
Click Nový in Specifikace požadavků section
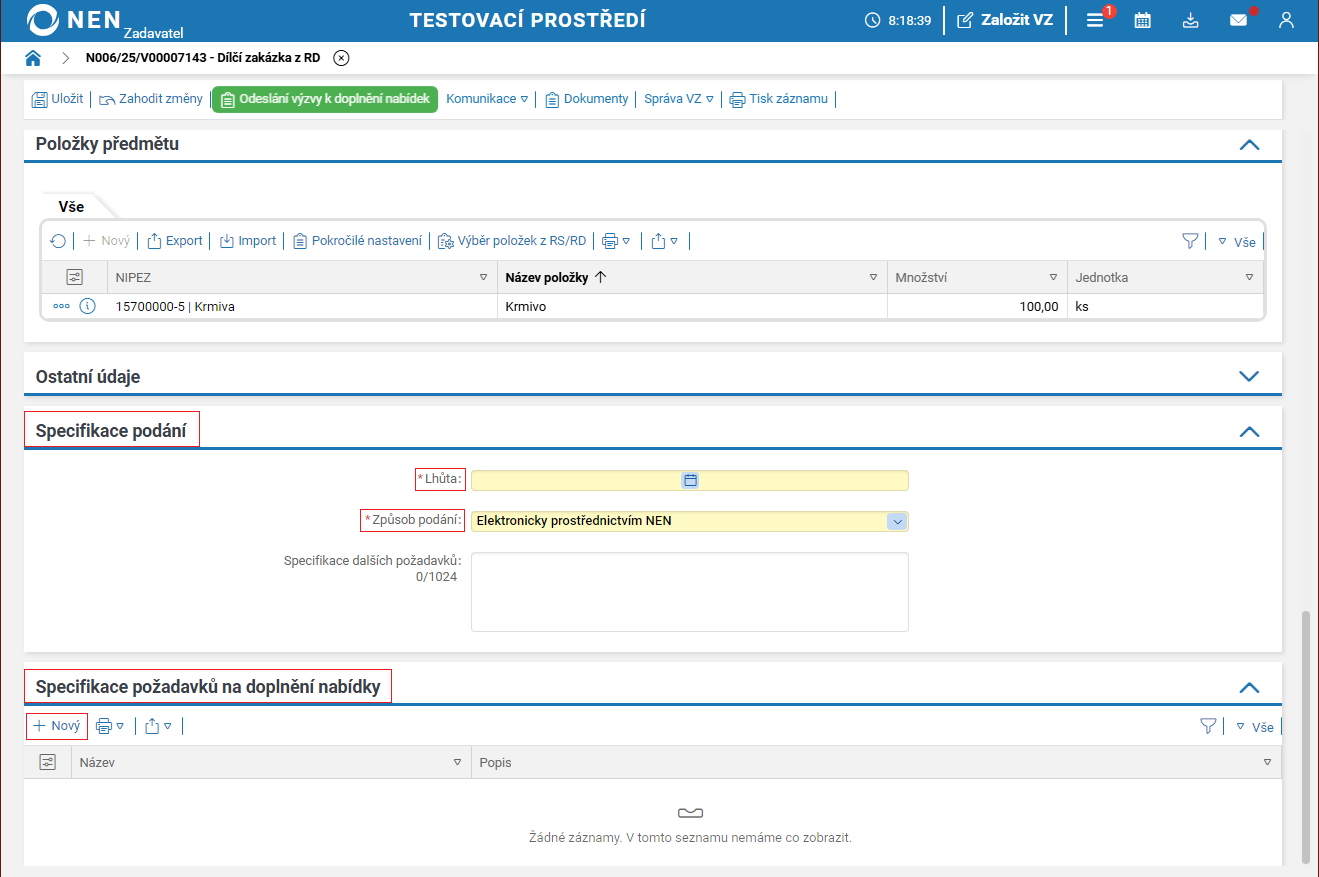(57, 726)
